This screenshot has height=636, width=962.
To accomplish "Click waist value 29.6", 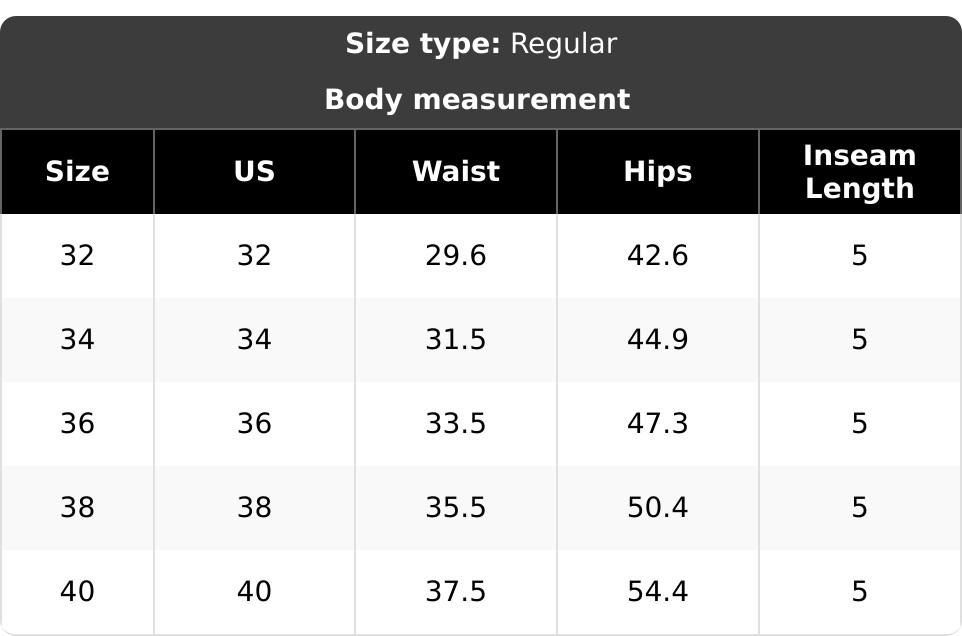I will pos(456,256).
